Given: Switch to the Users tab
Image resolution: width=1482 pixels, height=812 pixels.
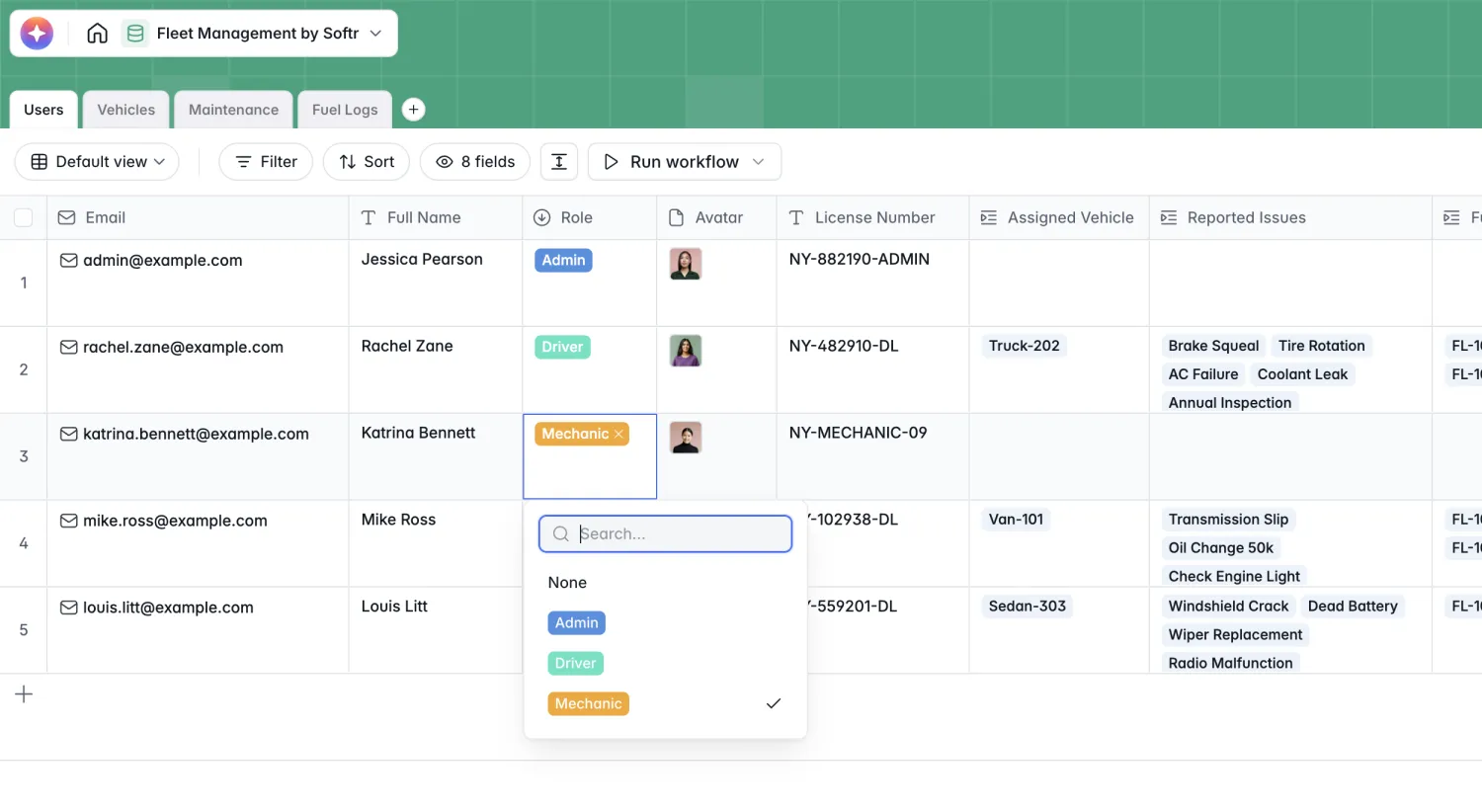Looking at the screenshot, I should pyautogui.click(x=43, y=110).
